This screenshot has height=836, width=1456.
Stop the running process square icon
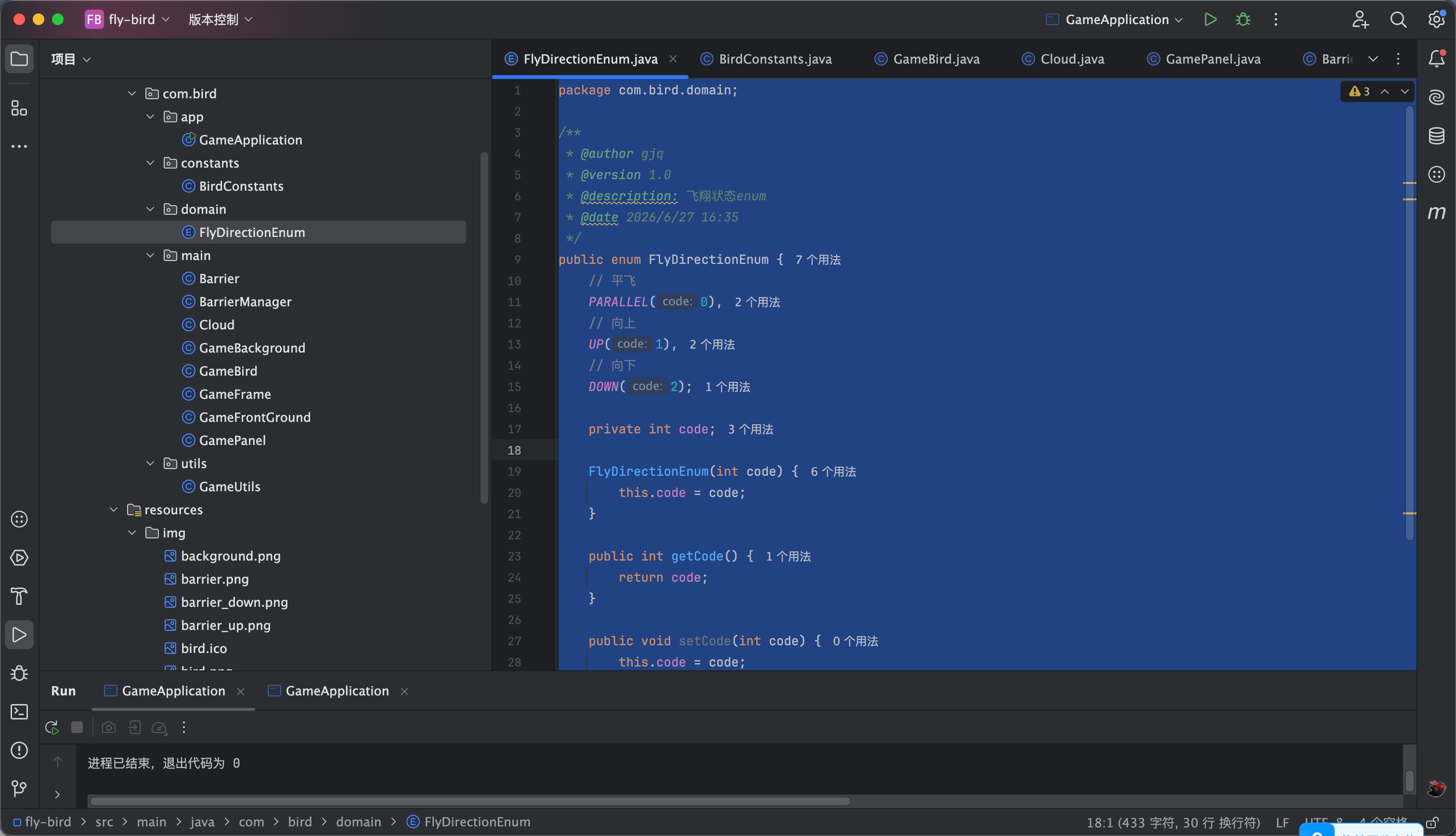coord(77,728)
